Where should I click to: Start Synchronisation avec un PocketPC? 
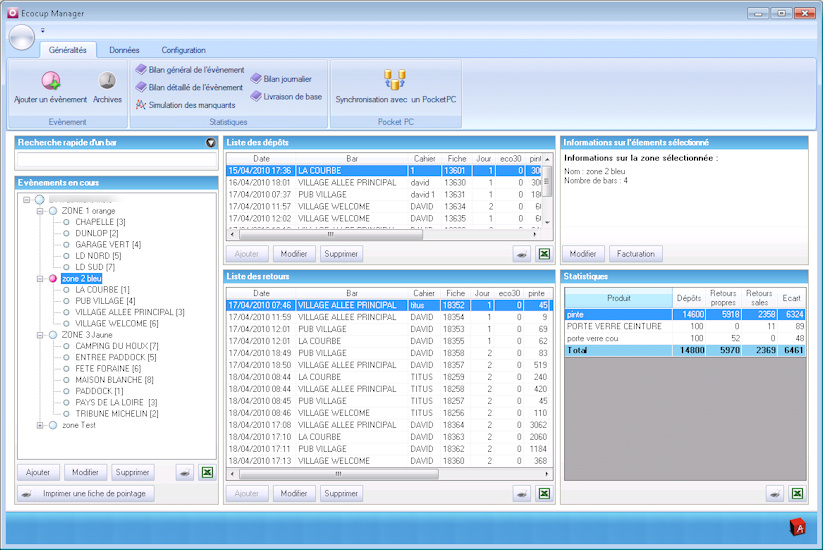(x=395, y=81)
